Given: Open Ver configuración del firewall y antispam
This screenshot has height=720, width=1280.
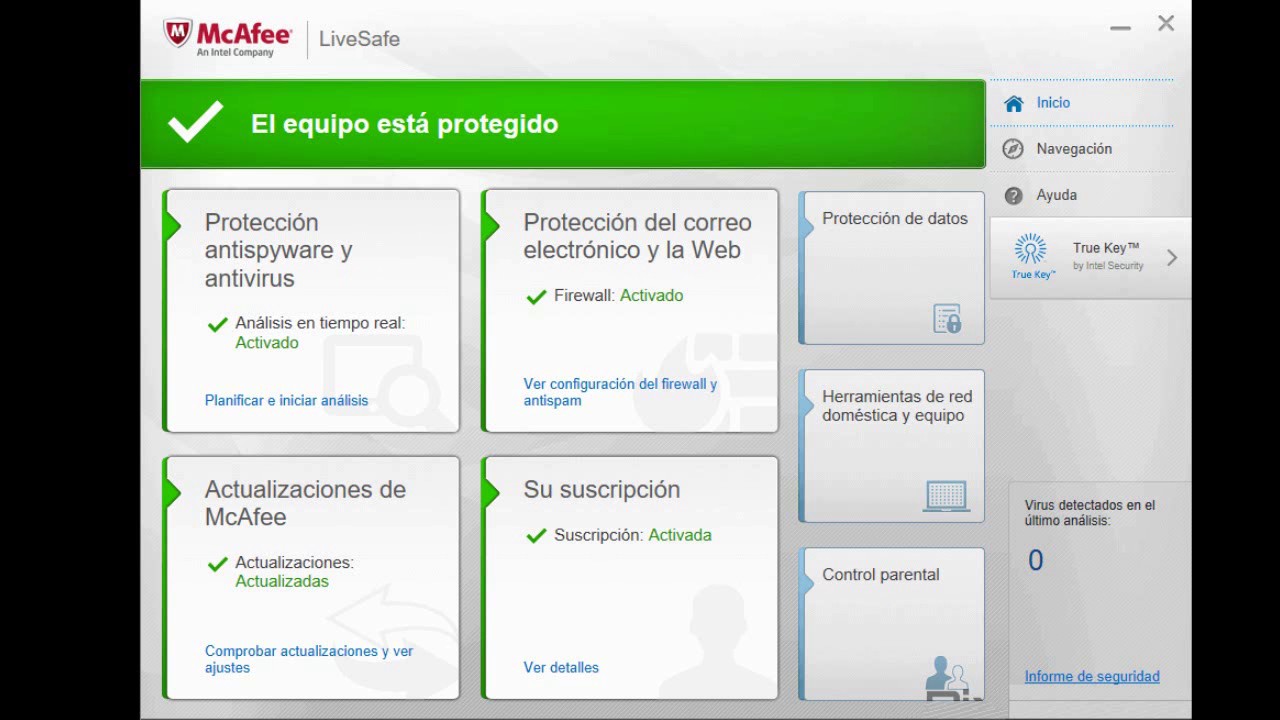Looking at the screenshot, I should coord(620,392).
